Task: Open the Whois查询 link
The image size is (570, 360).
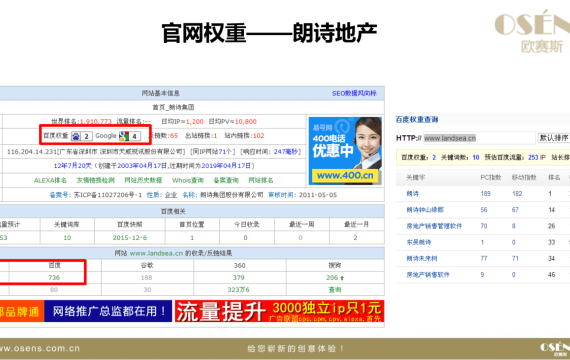Action: (x=188, y=180)
